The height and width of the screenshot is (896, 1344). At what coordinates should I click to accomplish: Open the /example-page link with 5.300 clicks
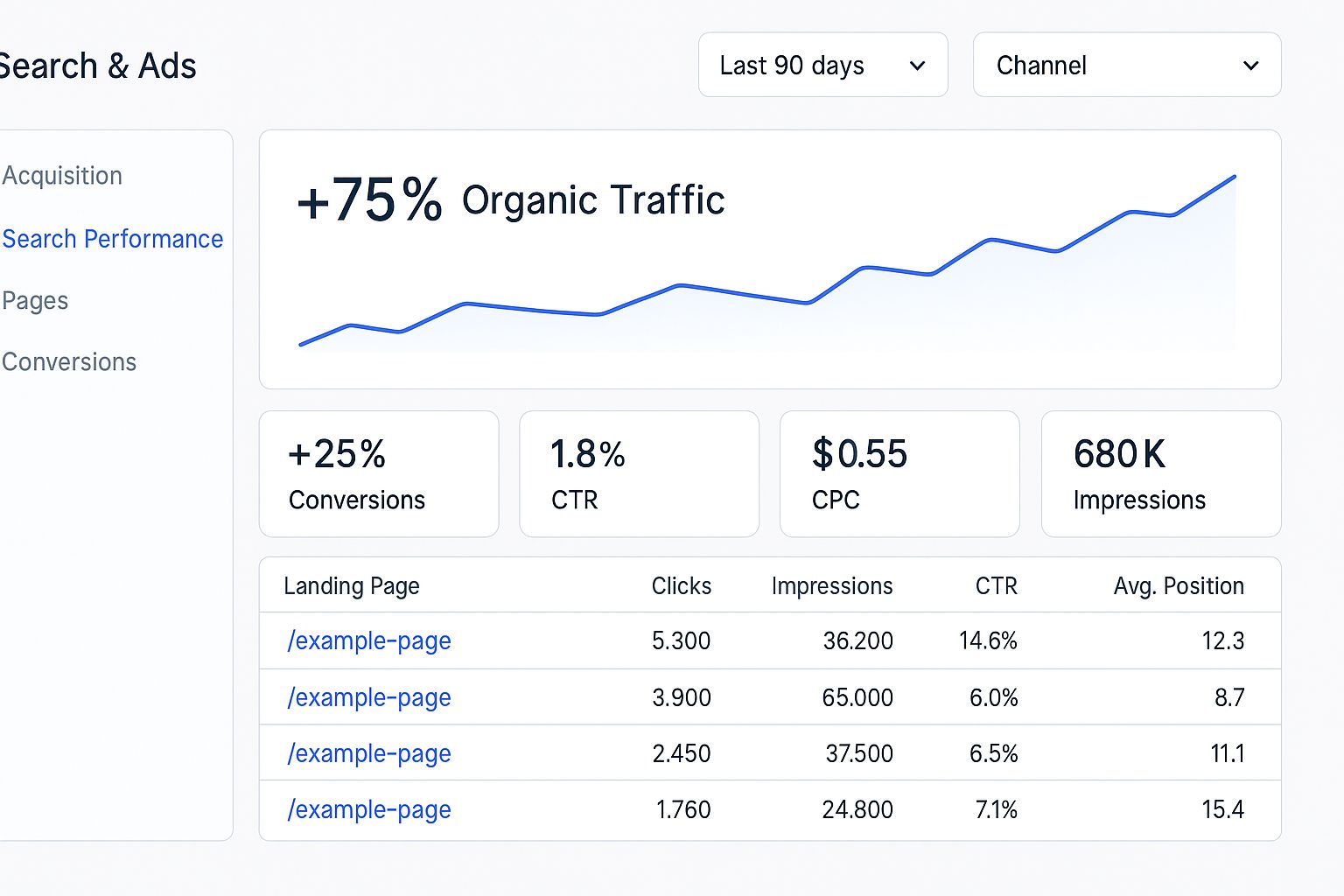coord(369,641)
